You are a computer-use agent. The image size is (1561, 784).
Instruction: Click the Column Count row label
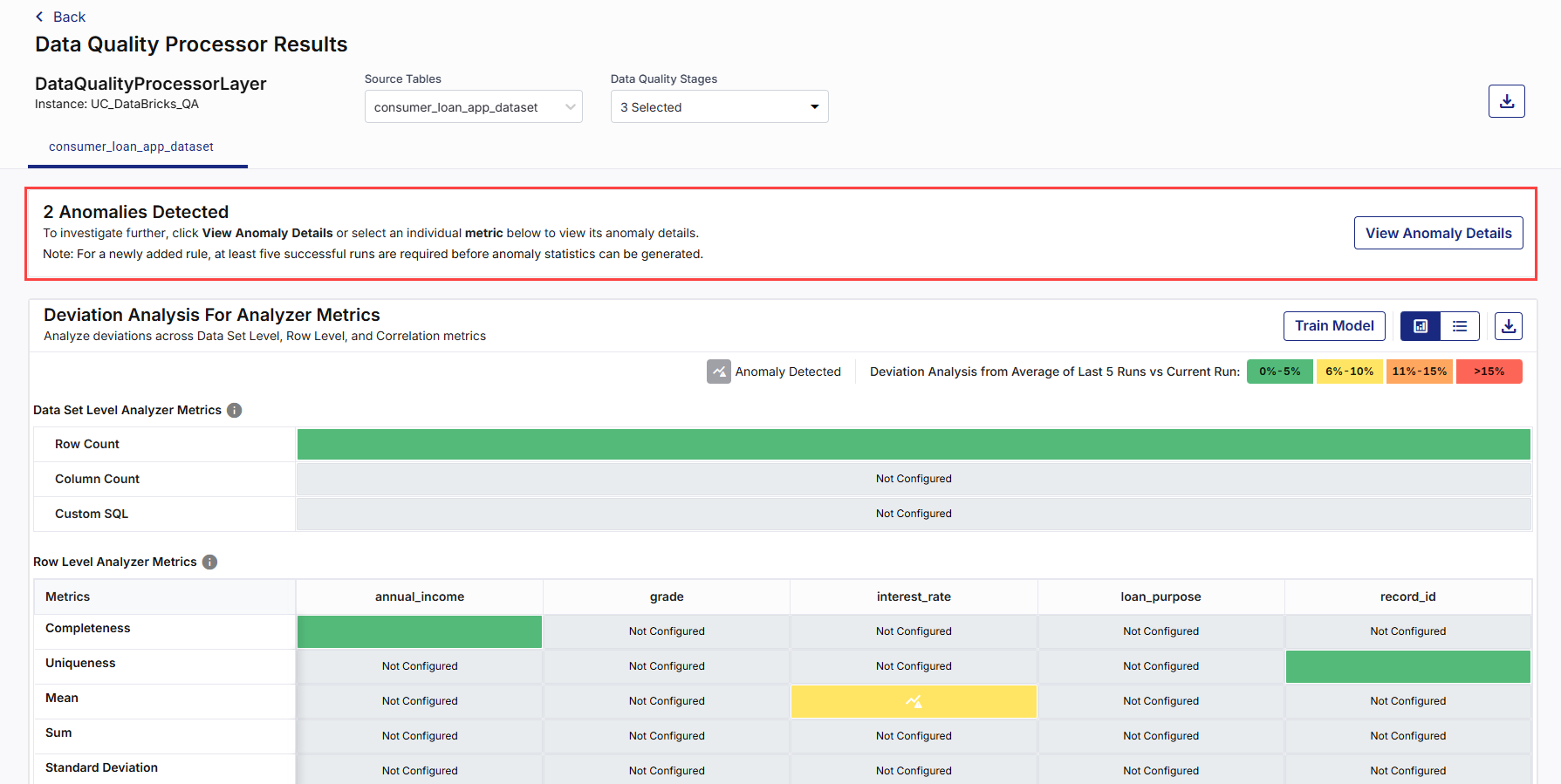(x=97, y=479)
